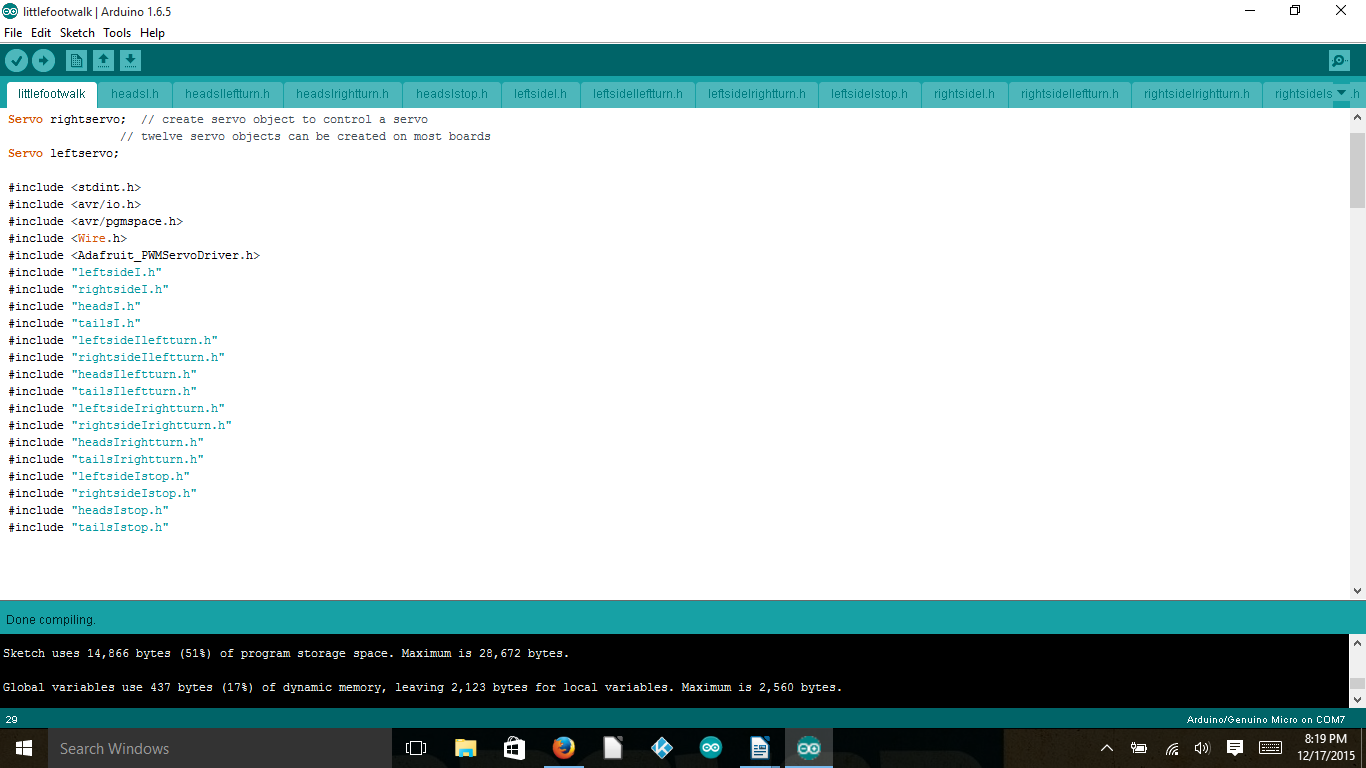Open a sketch using the up-arrow icon
The height and width of the screenshot is (768, 1366).
tap(103, 61)
